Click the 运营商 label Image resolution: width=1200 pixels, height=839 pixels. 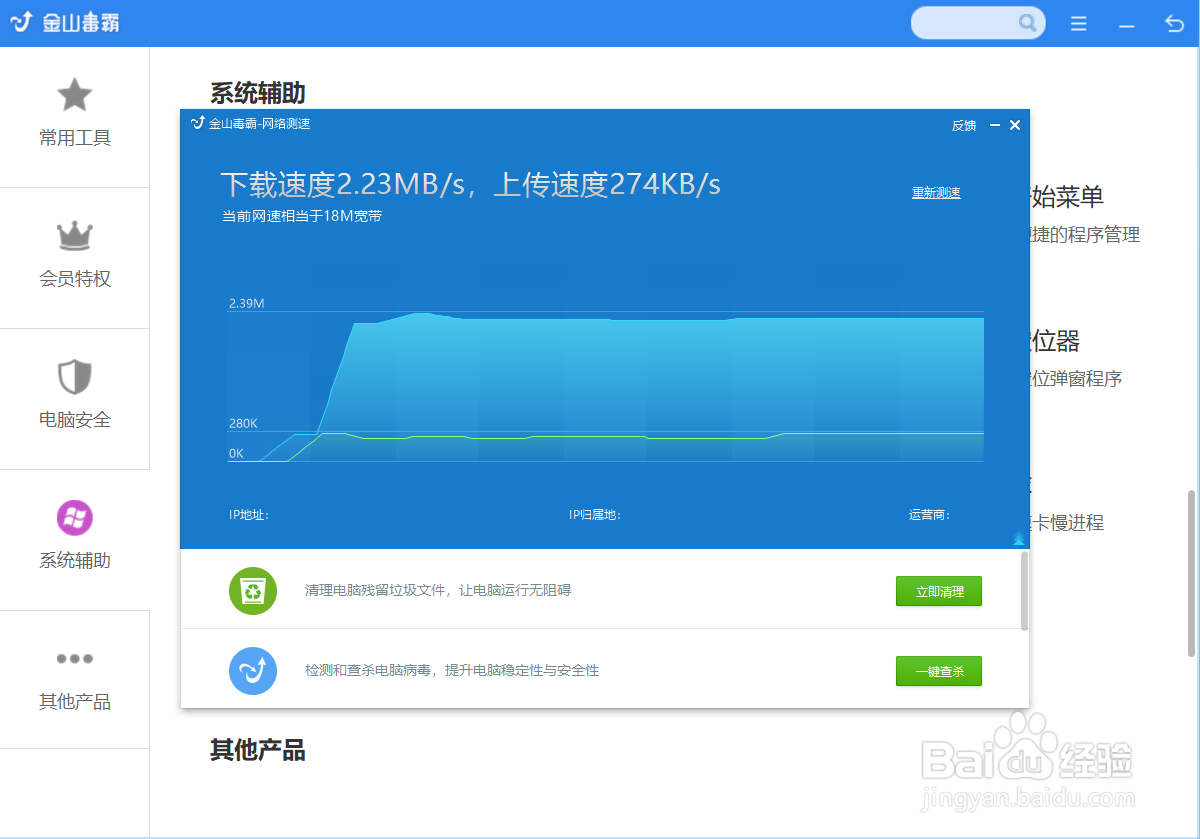click(929, 515)
